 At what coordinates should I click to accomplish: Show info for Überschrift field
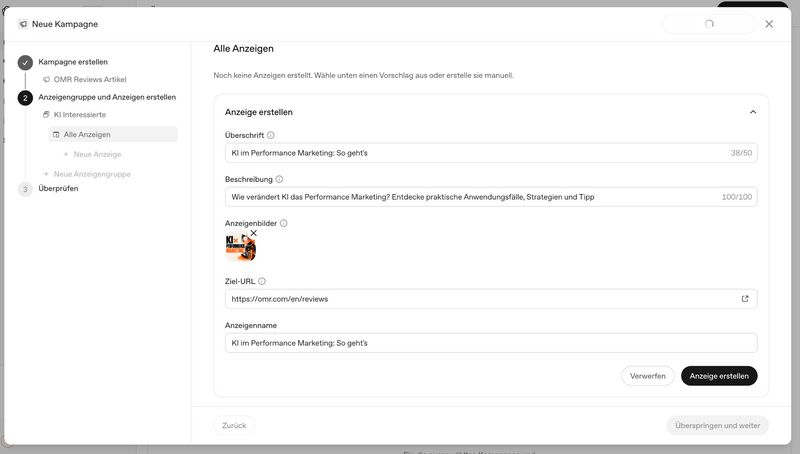click(271, 135)
